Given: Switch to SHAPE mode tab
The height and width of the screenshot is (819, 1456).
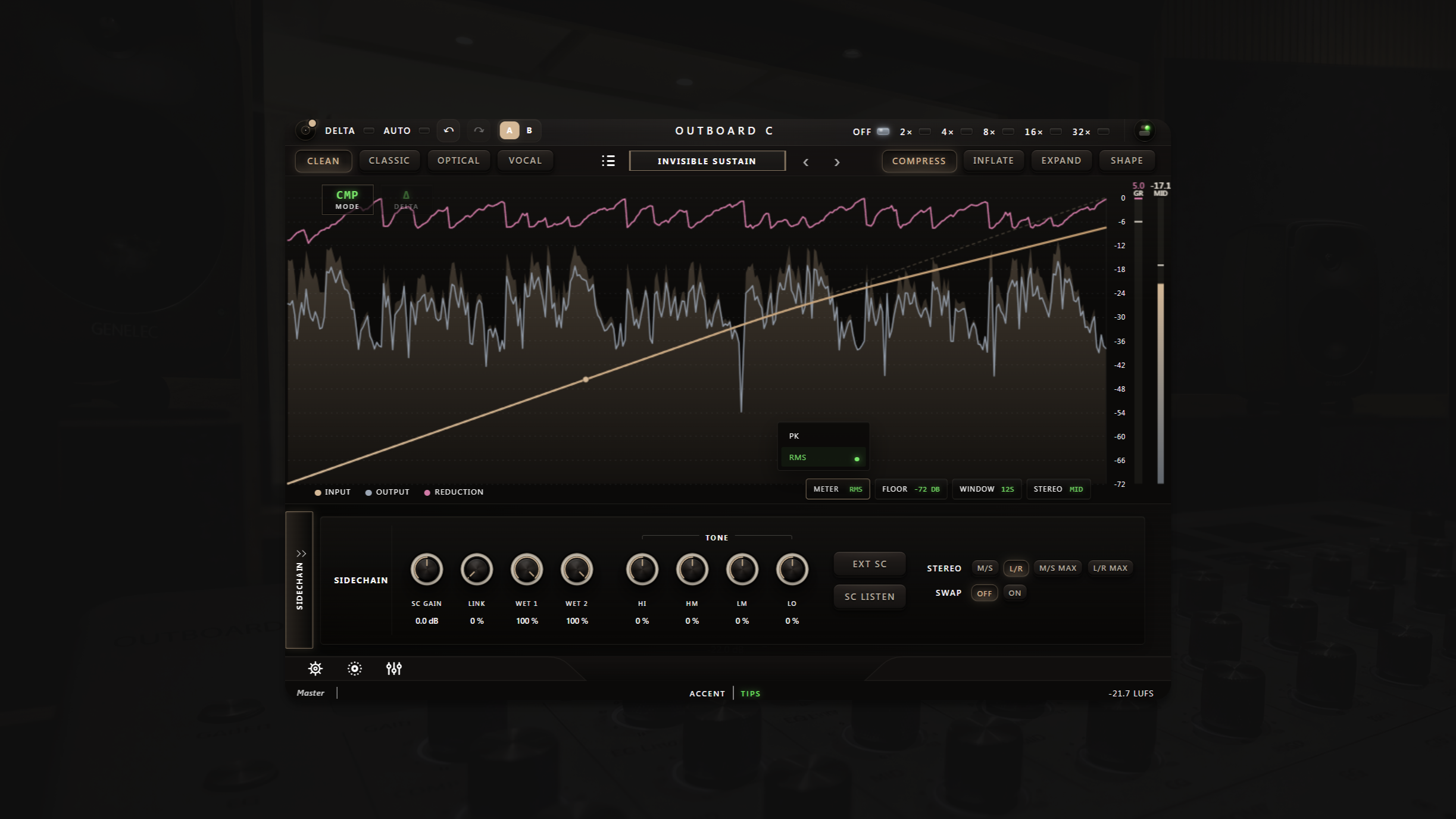Looking at the screenshot, I should (x=1127, y=161).
